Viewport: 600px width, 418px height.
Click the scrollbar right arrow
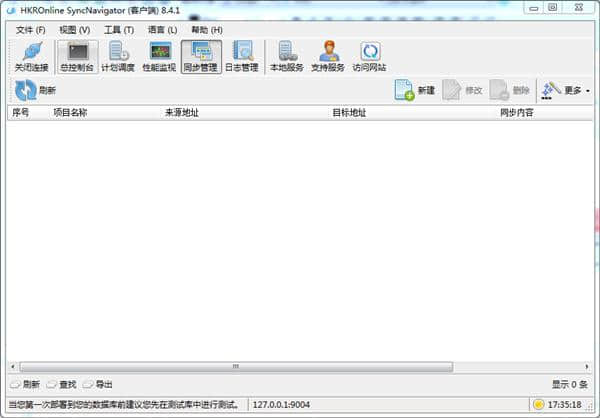pyautogui.click(x=587, y=367)
